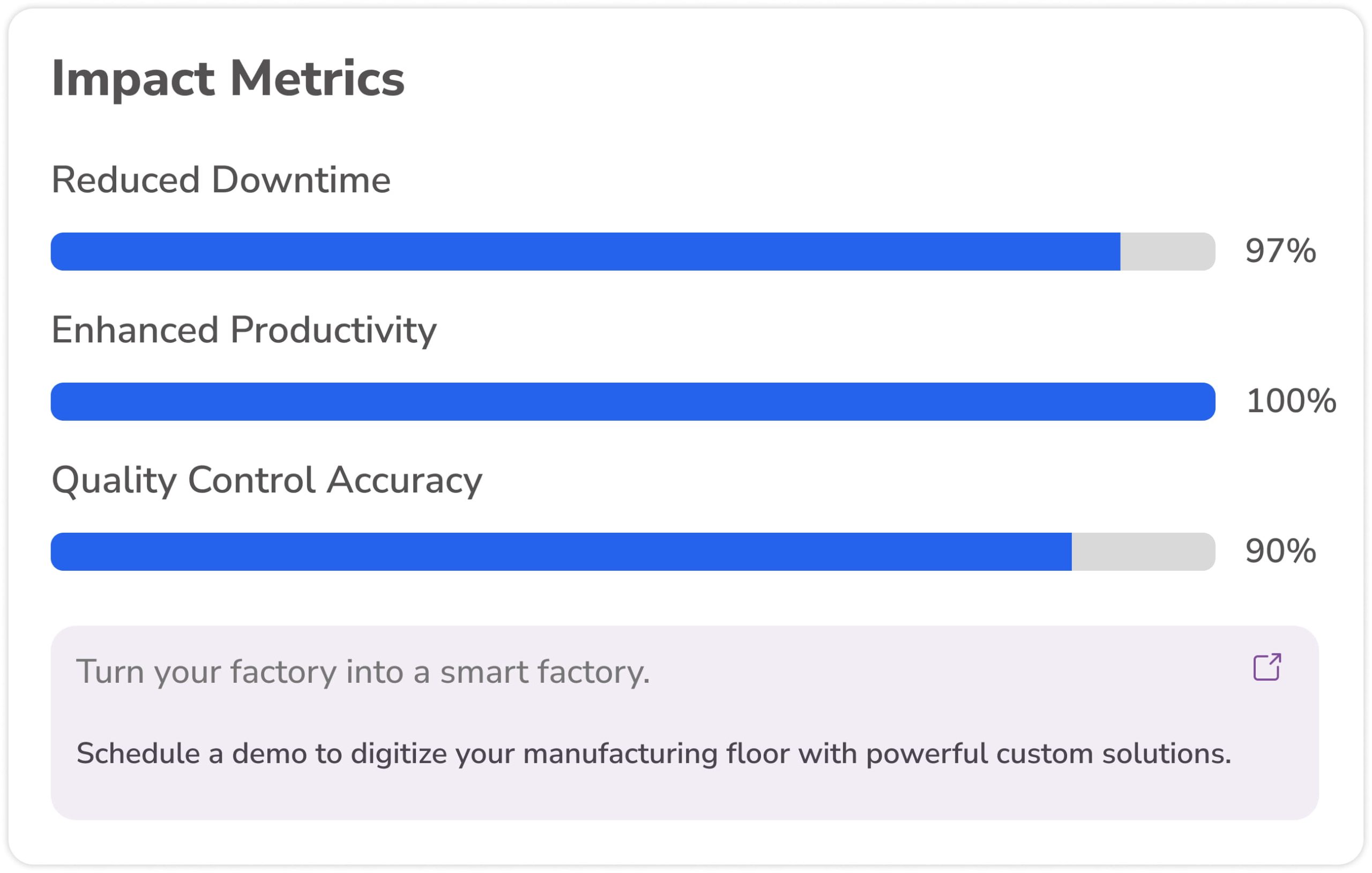Click the Reduced Downtime label
The width and height of the screenshot is (1372, 873).
click(221, 180)
